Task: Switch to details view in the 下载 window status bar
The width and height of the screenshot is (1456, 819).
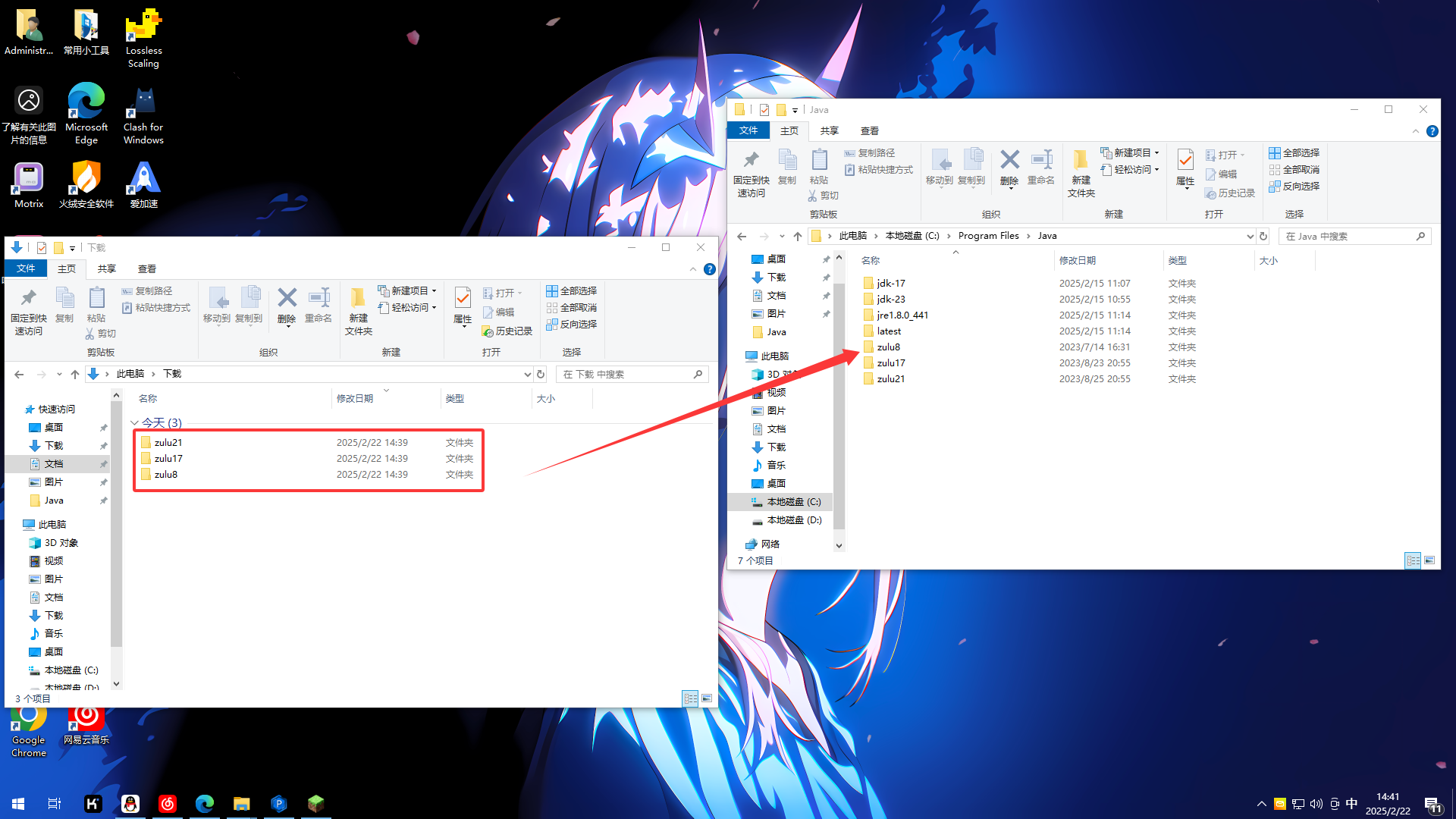Action: coord(690,698)
